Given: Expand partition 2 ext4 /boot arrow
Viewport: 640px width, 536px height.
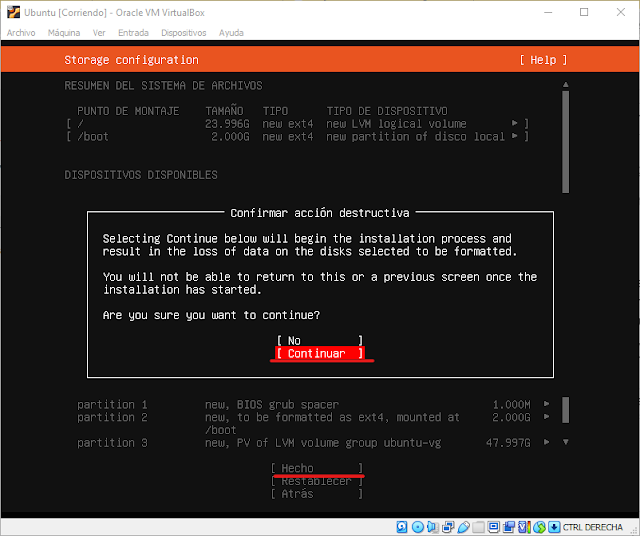Looking at the screenshot, I should [547, 416].
